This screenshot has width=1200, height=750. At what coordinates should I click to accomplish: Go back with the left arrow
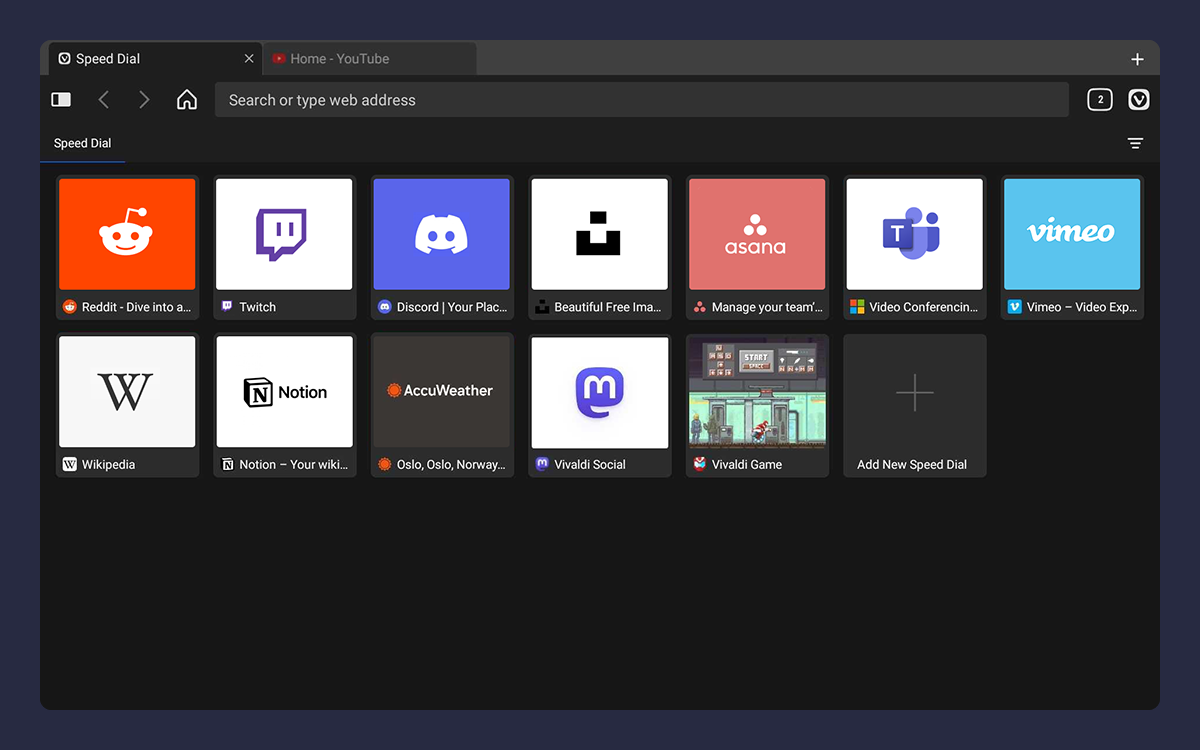pyautogui.click(x=103, y=100)
